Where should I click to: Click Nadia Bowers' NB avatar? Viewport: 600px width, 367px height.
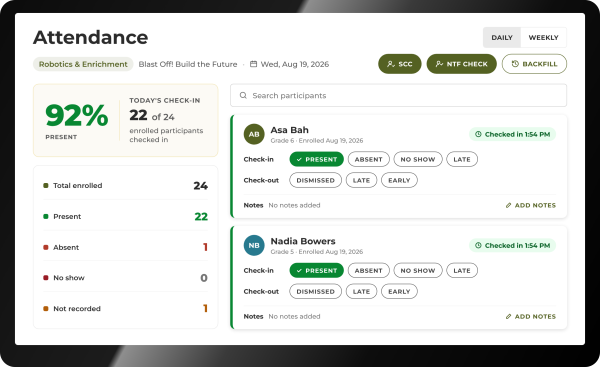point(254,245)
